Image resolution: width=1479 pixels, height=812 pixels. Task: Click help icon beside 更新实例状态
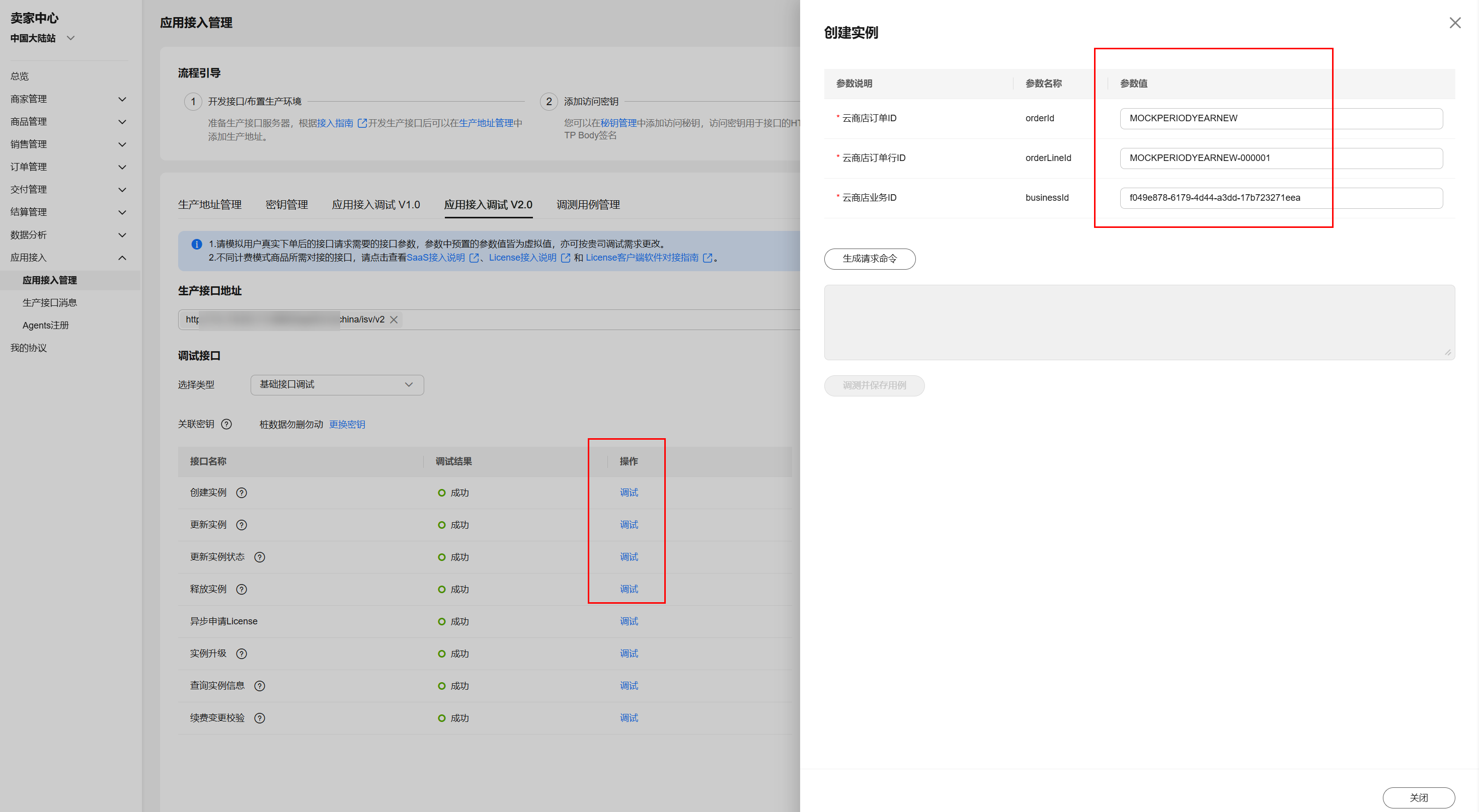260,556
